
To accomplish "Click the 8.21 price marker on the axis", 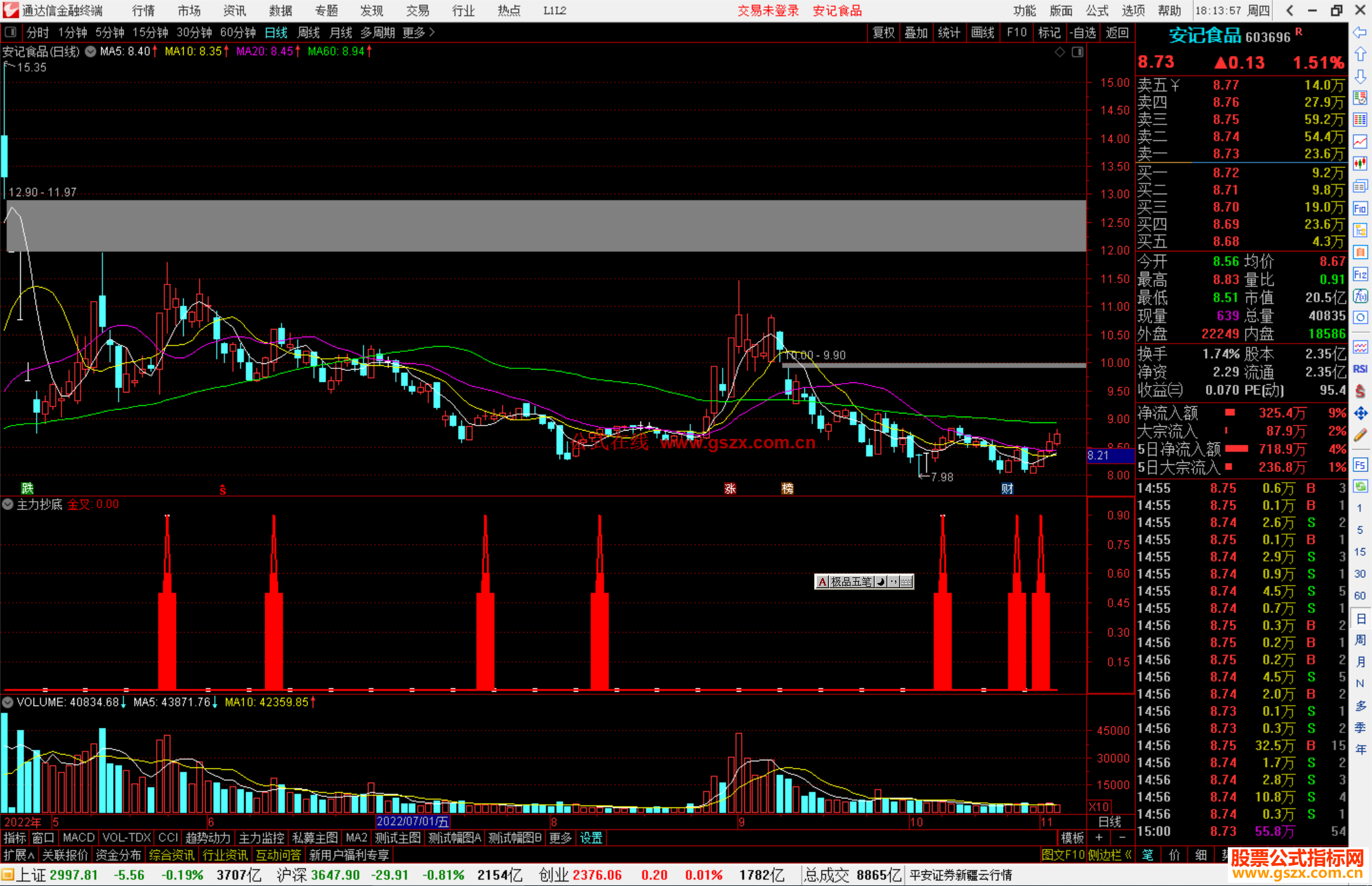I will click(x=1110, y=455).
